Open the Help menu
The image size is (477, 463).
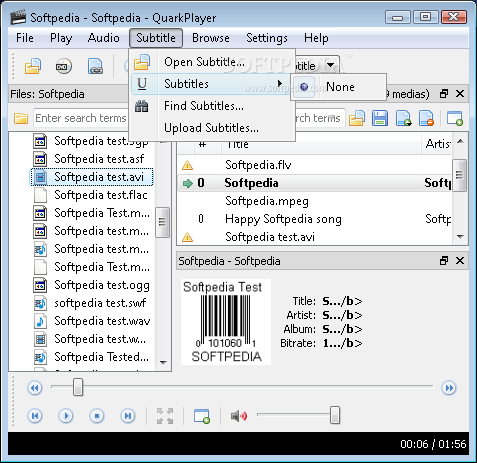[316, 38]
